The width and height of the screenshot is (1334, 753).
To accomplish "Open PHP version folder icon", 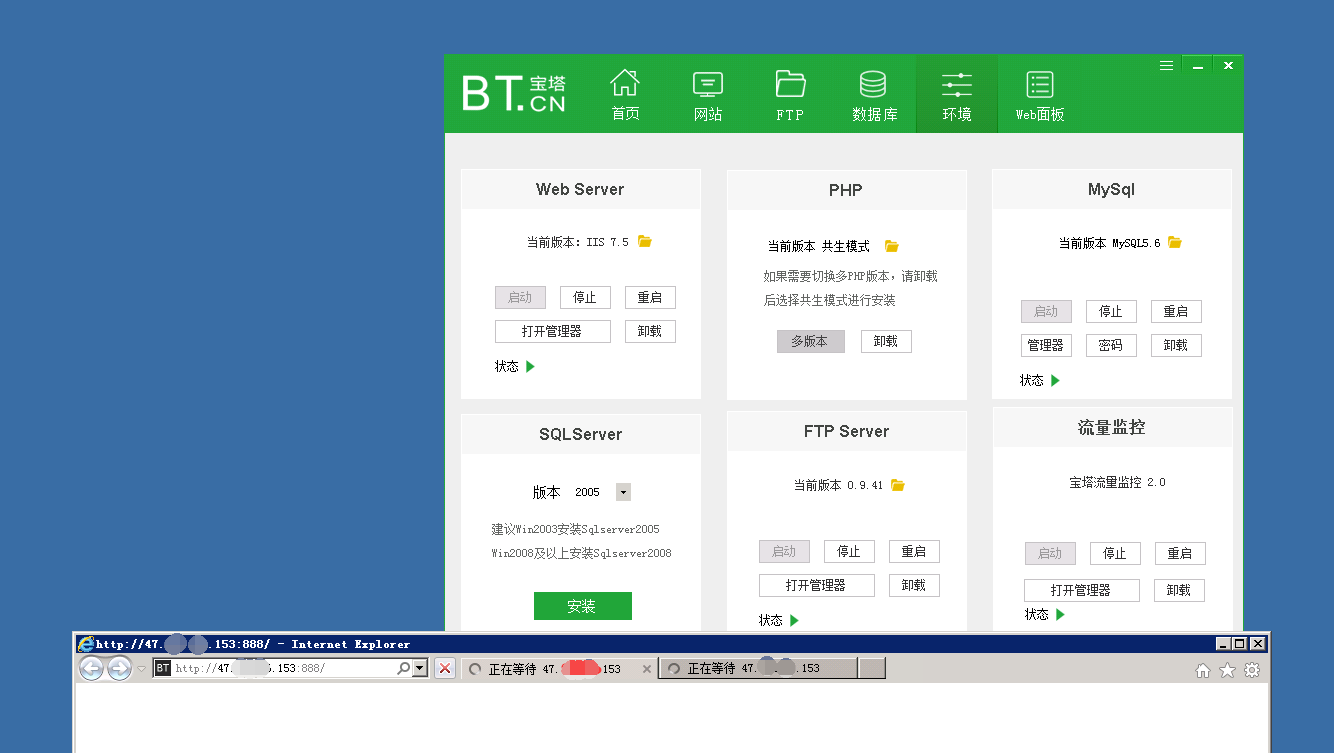I will pos(892,246).
